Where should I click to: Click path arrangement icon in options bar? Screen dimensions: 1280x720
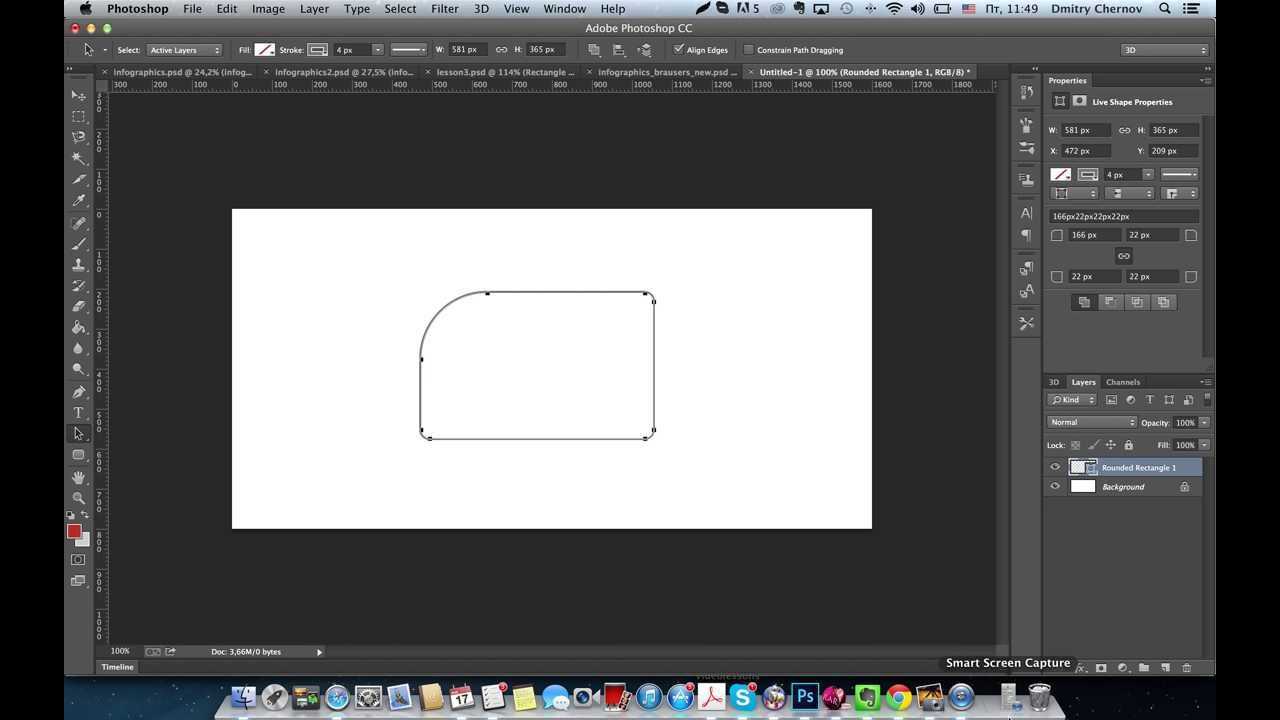pos(644,50)
